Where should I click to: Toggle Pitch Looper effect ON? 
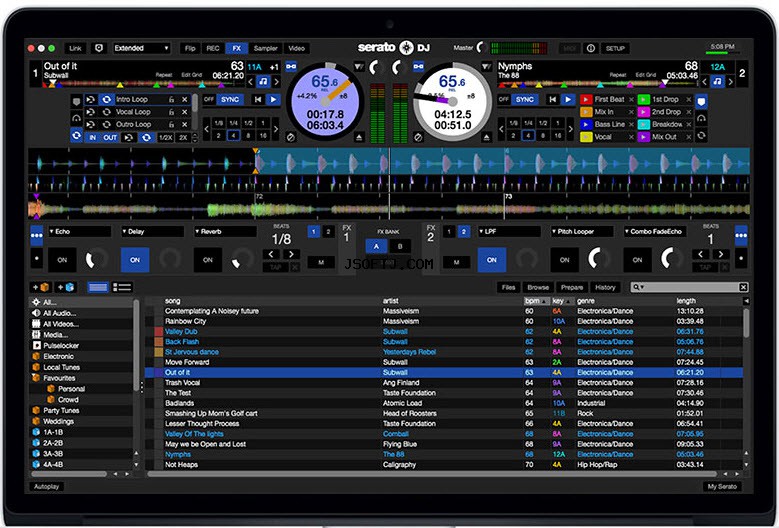click(564, 260)
